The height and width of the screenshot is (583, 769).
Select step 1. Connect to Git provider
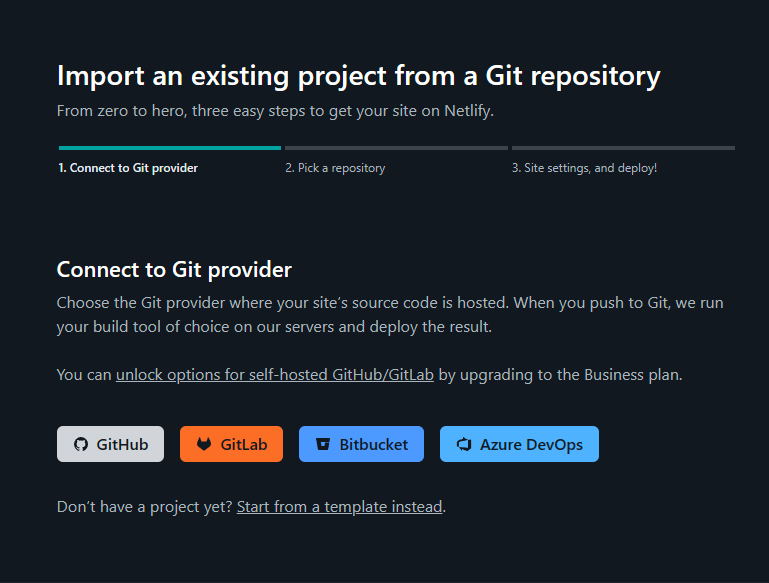tap(128, 168)
